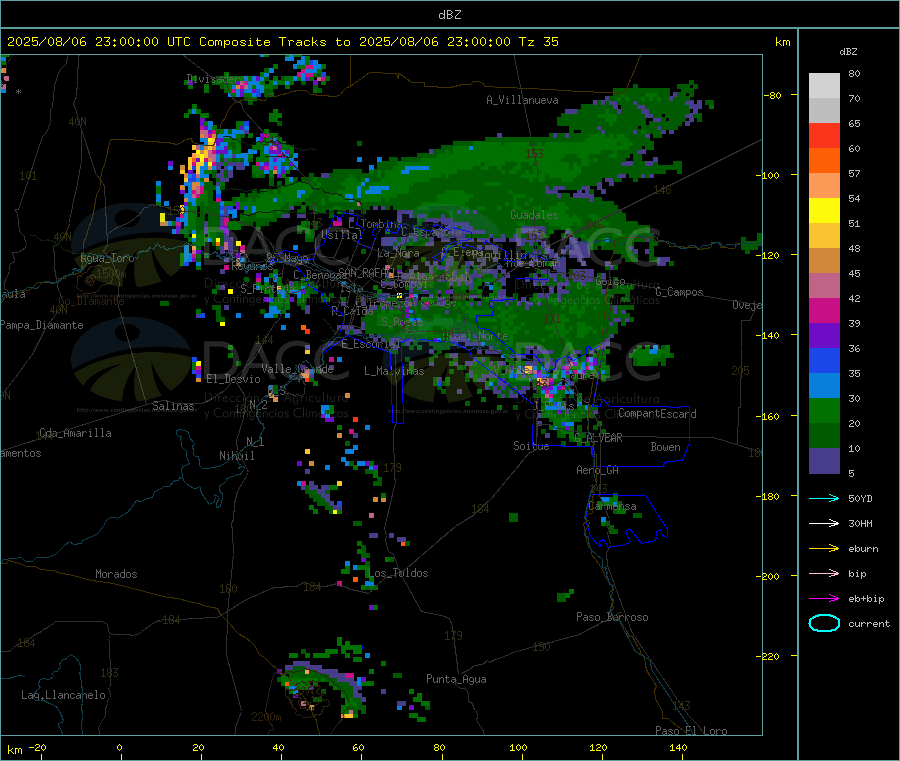Click the A_Villanueva map label
The width and height of the screenshot is (900, 761).
522,100
